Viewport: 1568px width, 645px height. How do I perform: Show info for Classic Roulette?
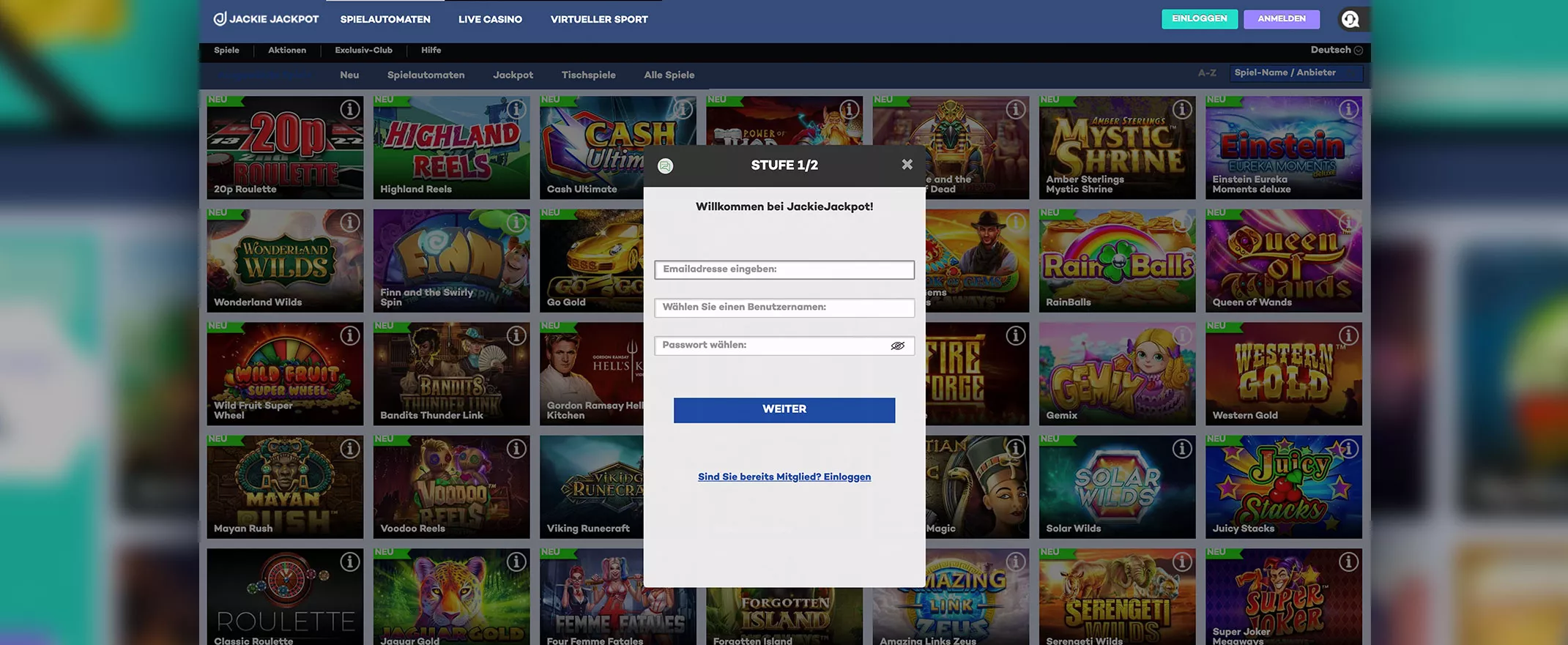pos(350,562)
